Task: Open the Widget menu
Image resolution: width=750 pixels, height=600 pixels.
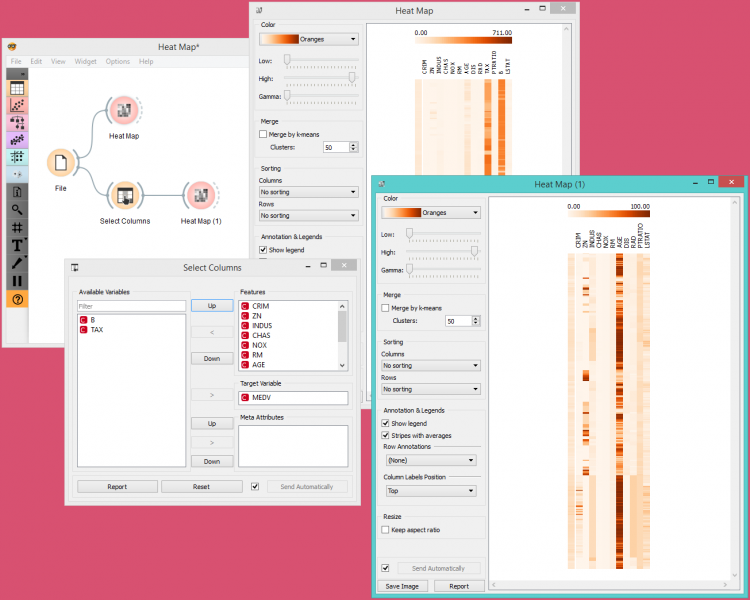Action: coord(86,62)
